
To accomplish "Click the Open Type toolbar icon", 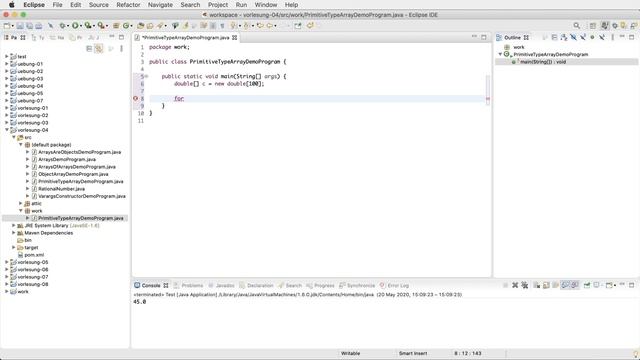I will point(140,26).
